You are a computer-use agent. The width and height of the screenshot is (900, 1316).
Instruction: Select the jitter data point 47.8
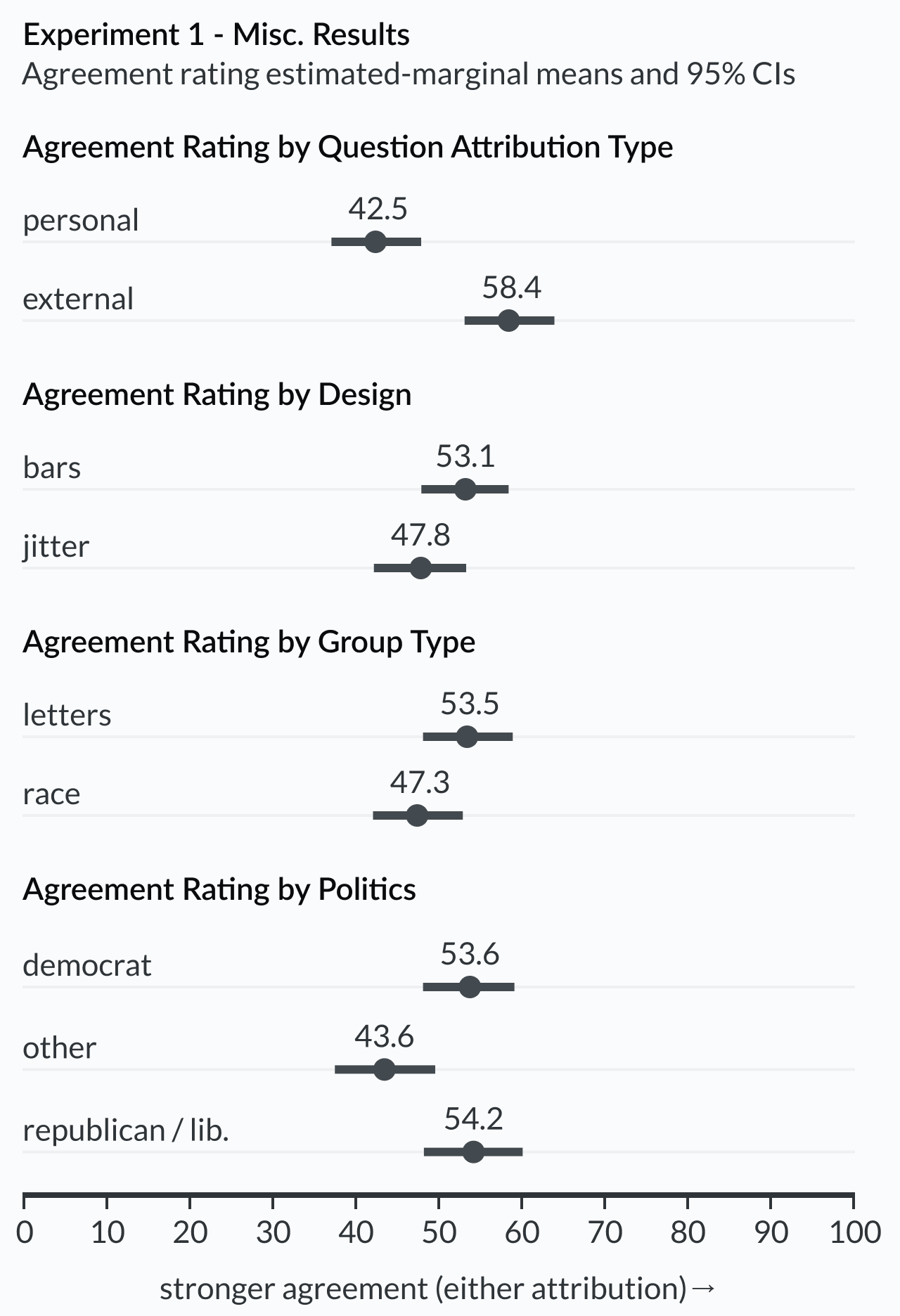[x=420, y=568]
